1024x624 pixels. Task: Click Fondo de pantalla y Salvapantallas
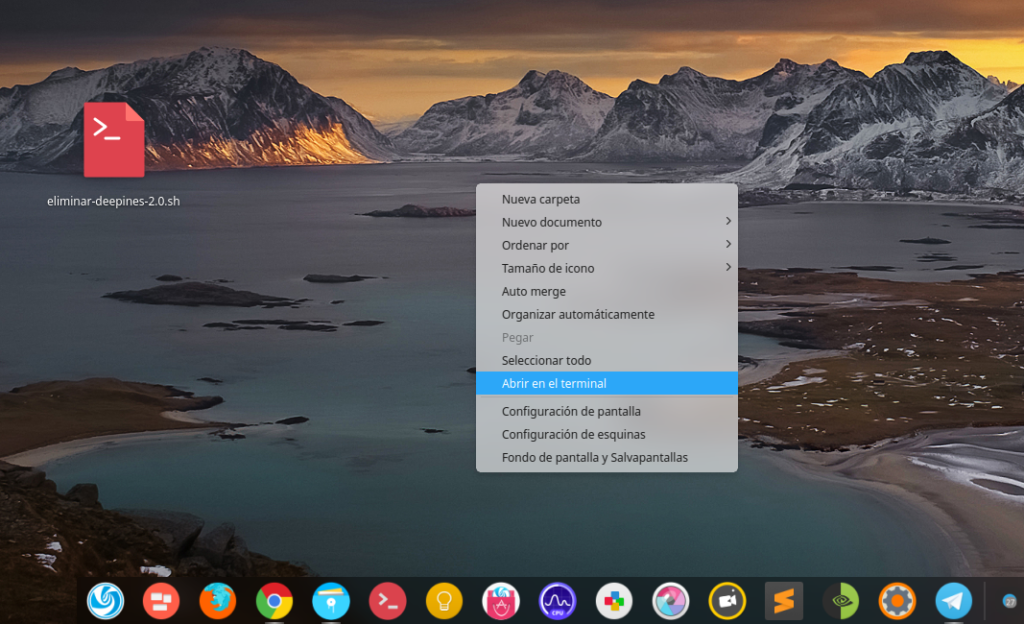point(594,457)
